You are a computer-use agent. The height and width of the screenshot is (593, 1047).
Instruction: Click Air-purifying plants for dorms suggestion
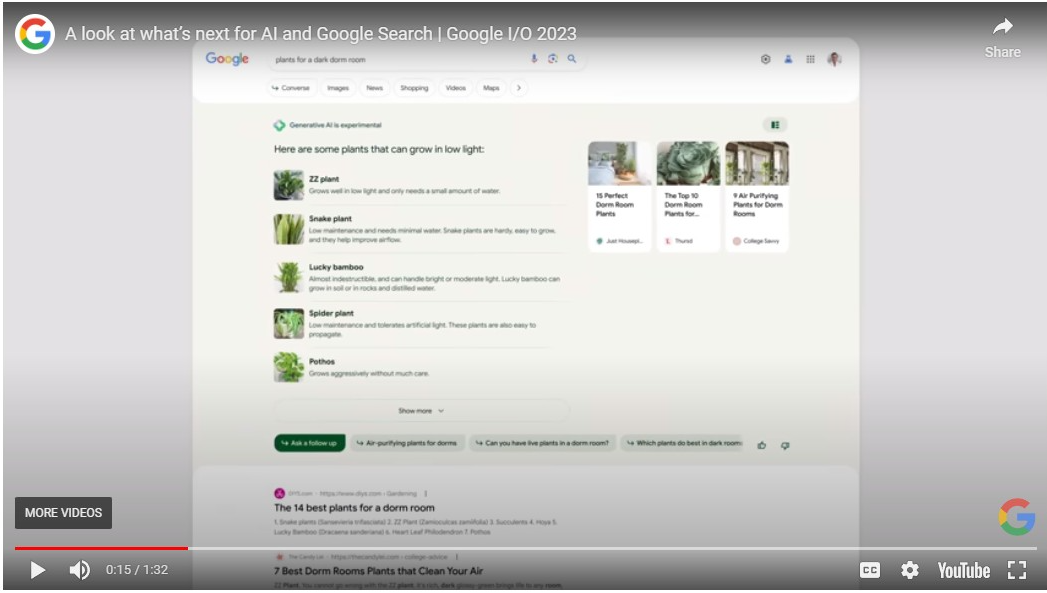tap(407, 443)
